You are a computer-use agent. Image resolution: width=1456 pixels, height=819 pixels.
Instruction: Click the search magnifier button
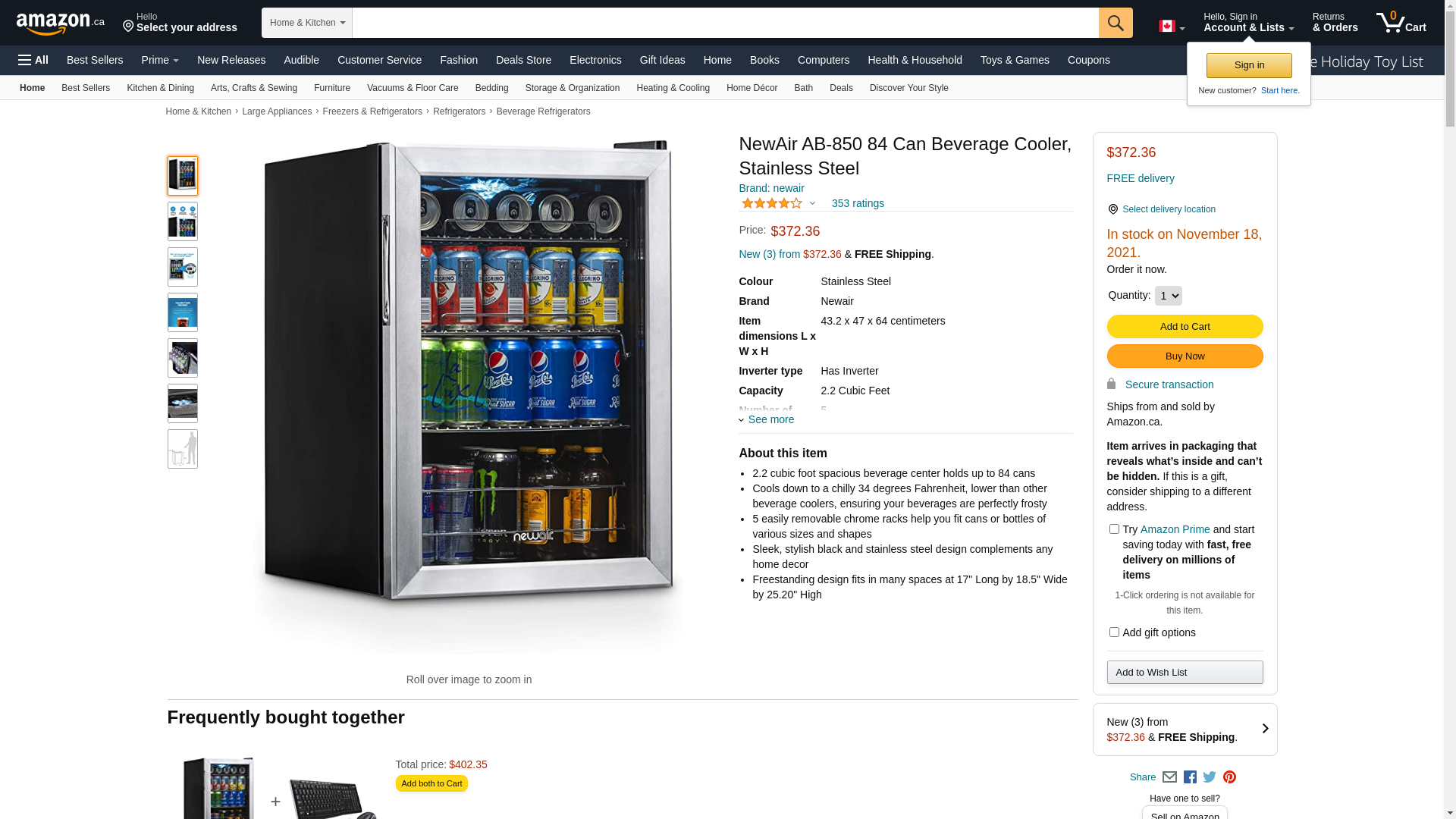pyautogui.click(x=1116, y=23)
